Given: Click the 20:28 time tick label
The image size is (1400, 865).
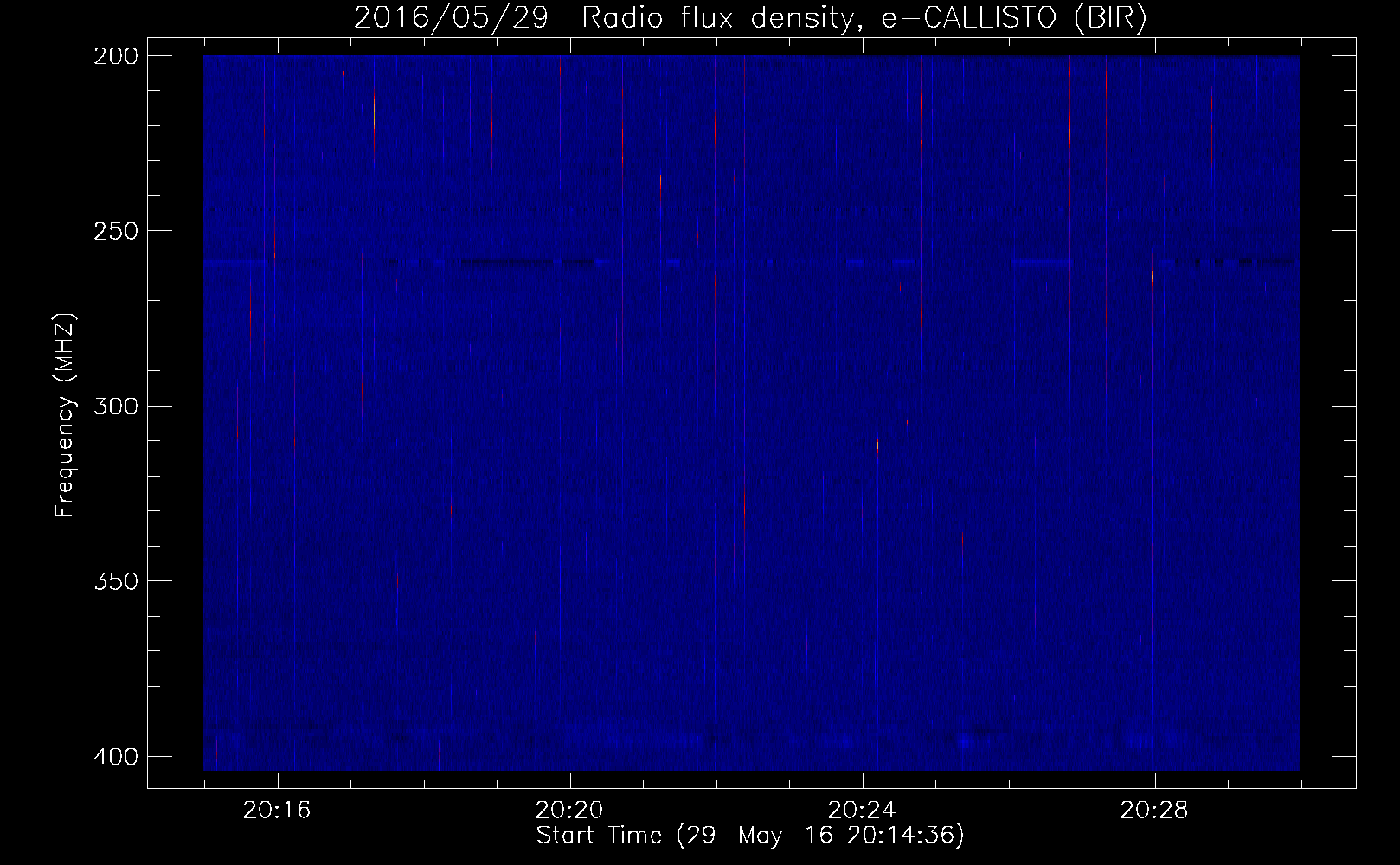Looking at the screenshot, I should (x=1154, y=811).
